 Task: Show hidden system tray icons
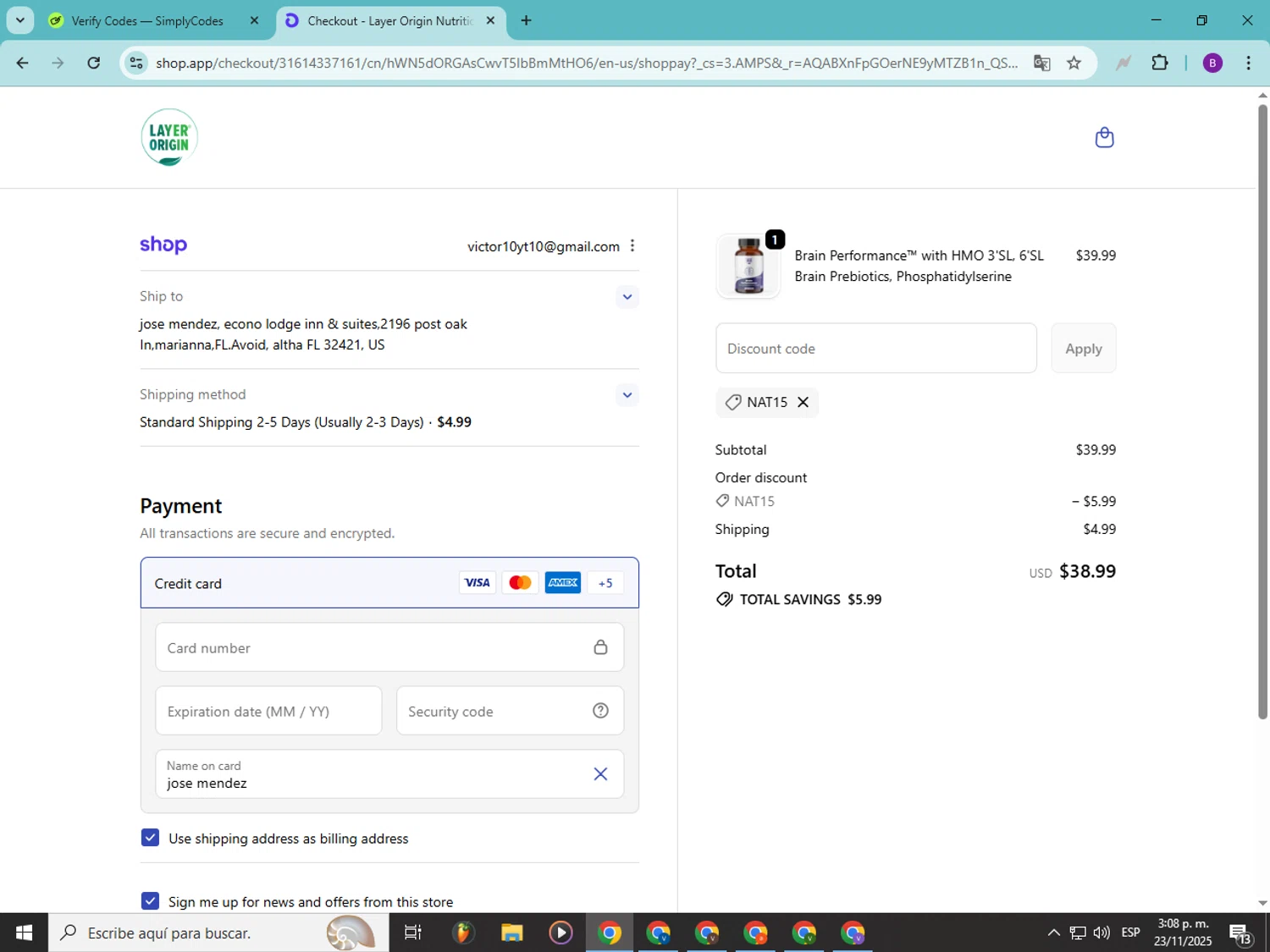(x=1053, y=933)
